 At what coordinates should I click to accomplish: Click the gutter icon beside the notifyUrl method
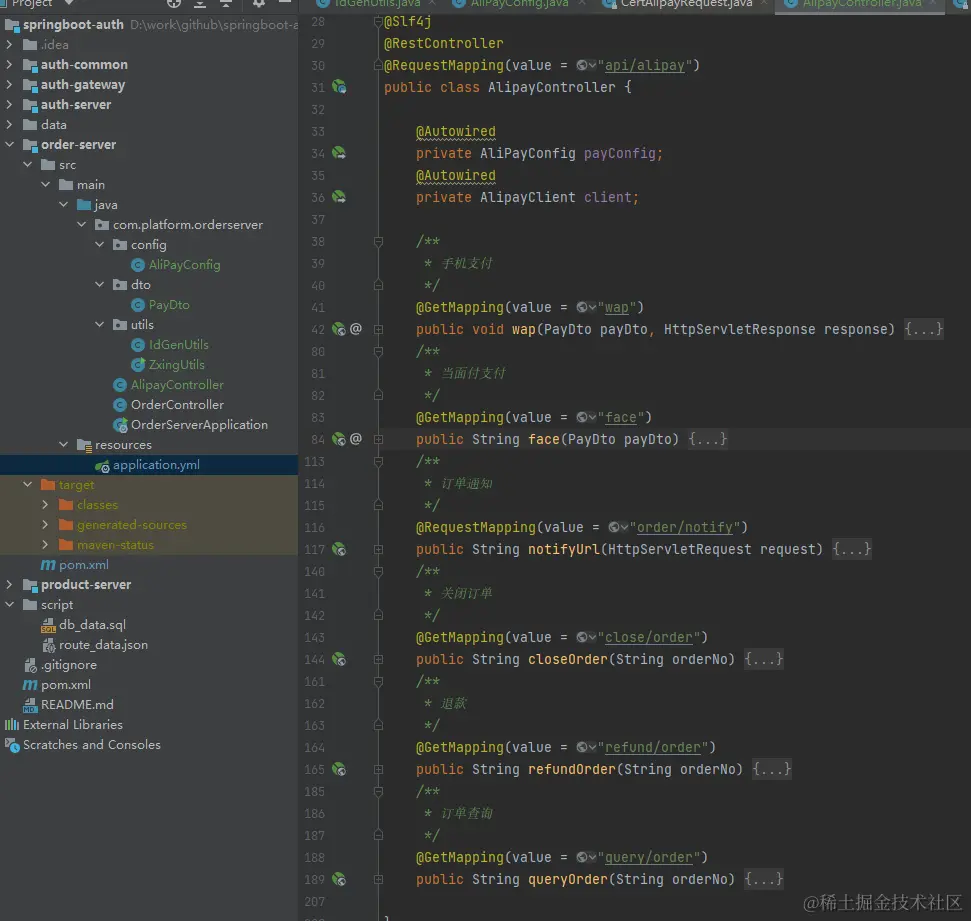339,549
